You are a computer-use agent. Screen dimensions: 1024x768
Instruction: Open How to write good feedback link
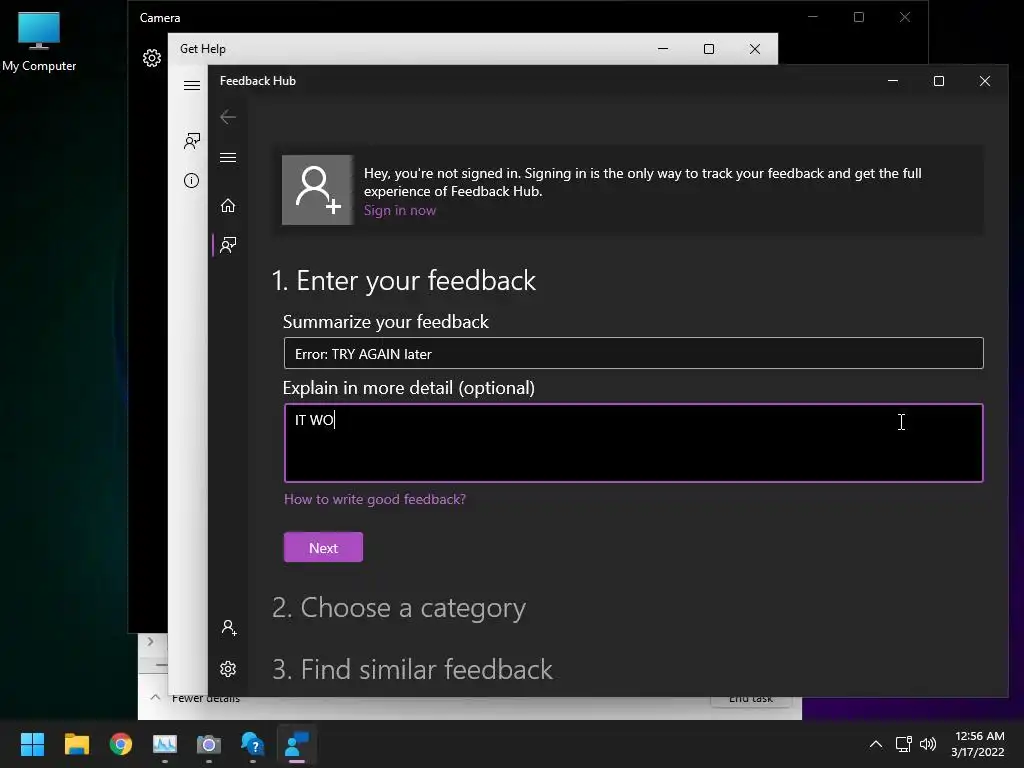pos(375,499)
